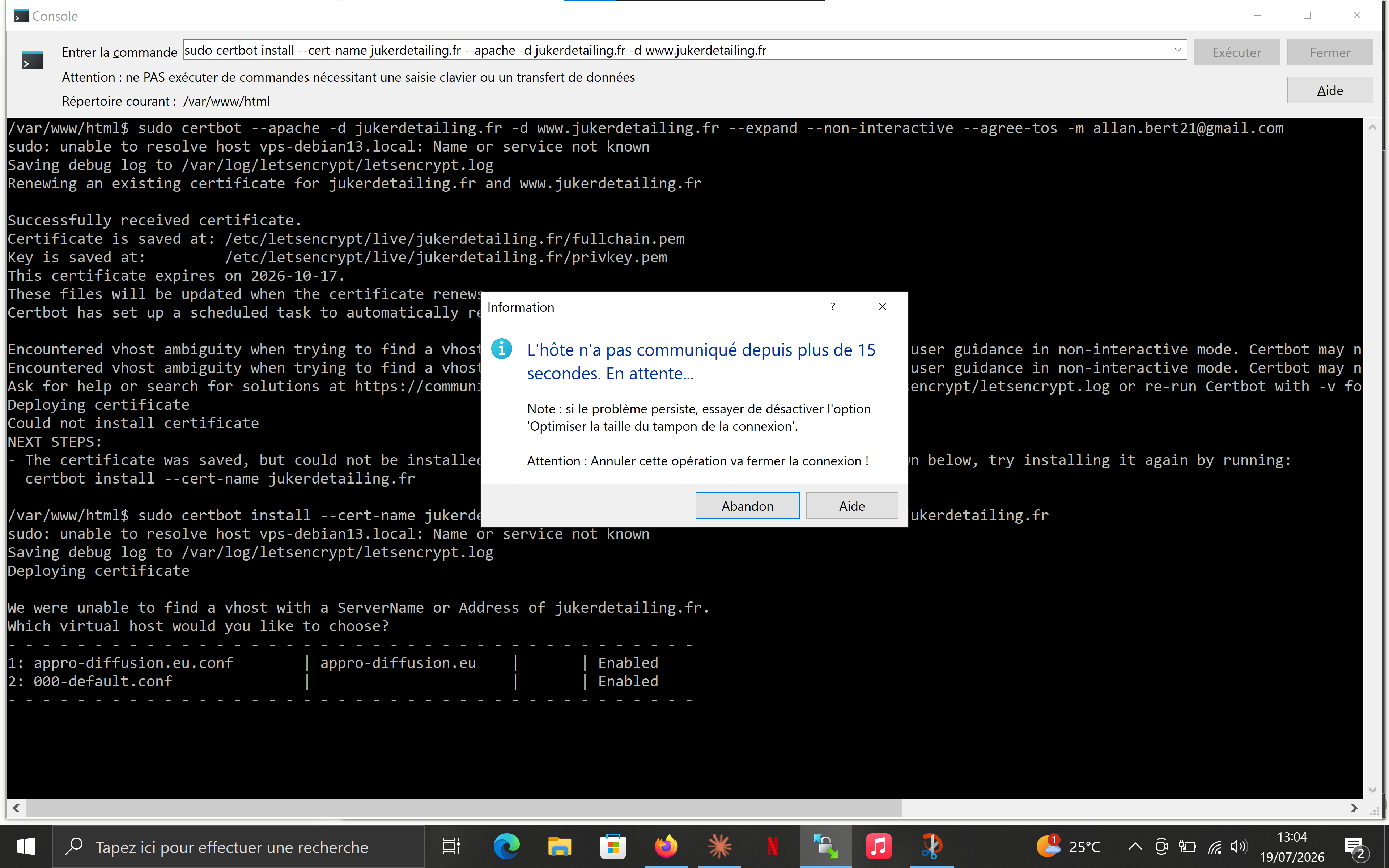1389x868 pixels.
Task: Open Apple Music from the taskbar
Action: pos(879,846)
